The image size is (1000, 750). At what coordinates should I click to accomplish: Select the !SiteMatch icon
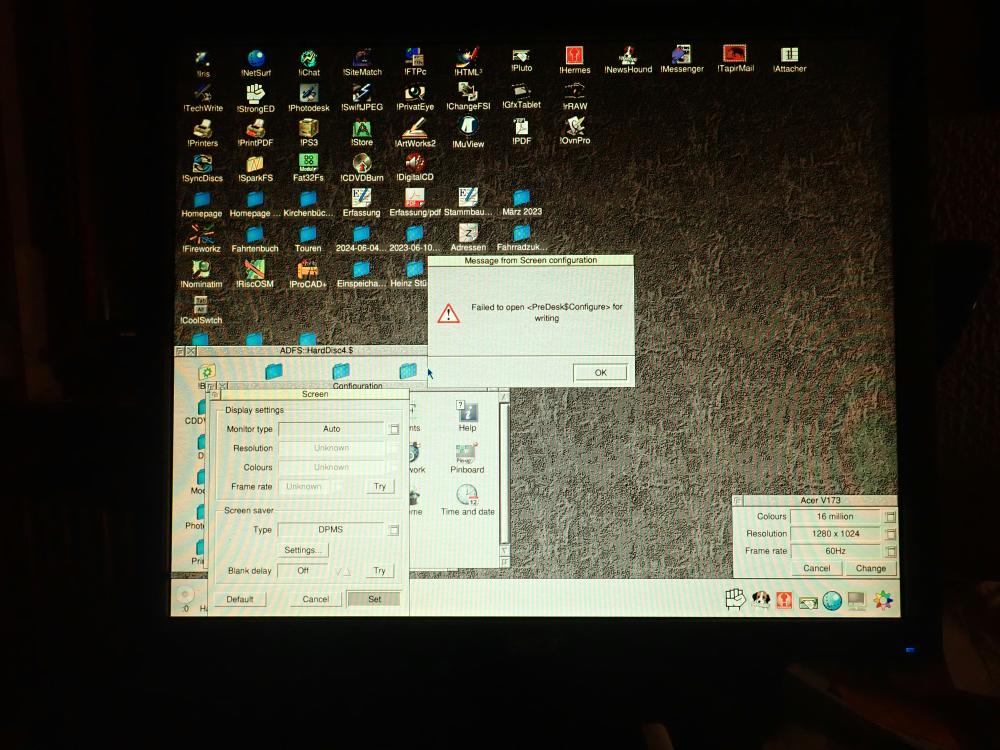pos(362,62)
